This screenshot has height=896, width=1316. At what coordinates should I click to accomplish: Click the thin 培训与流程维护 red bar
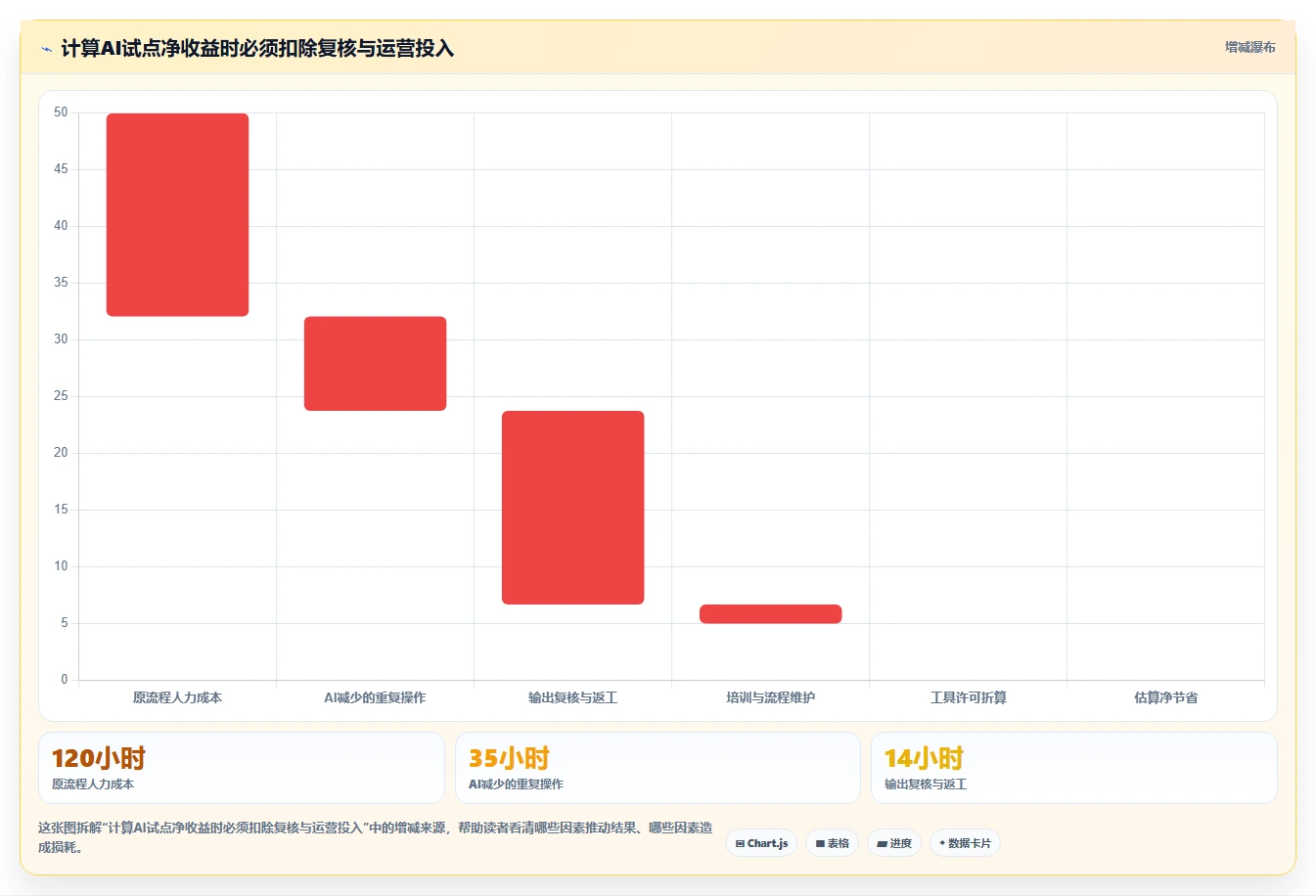(x=770, y=613)
